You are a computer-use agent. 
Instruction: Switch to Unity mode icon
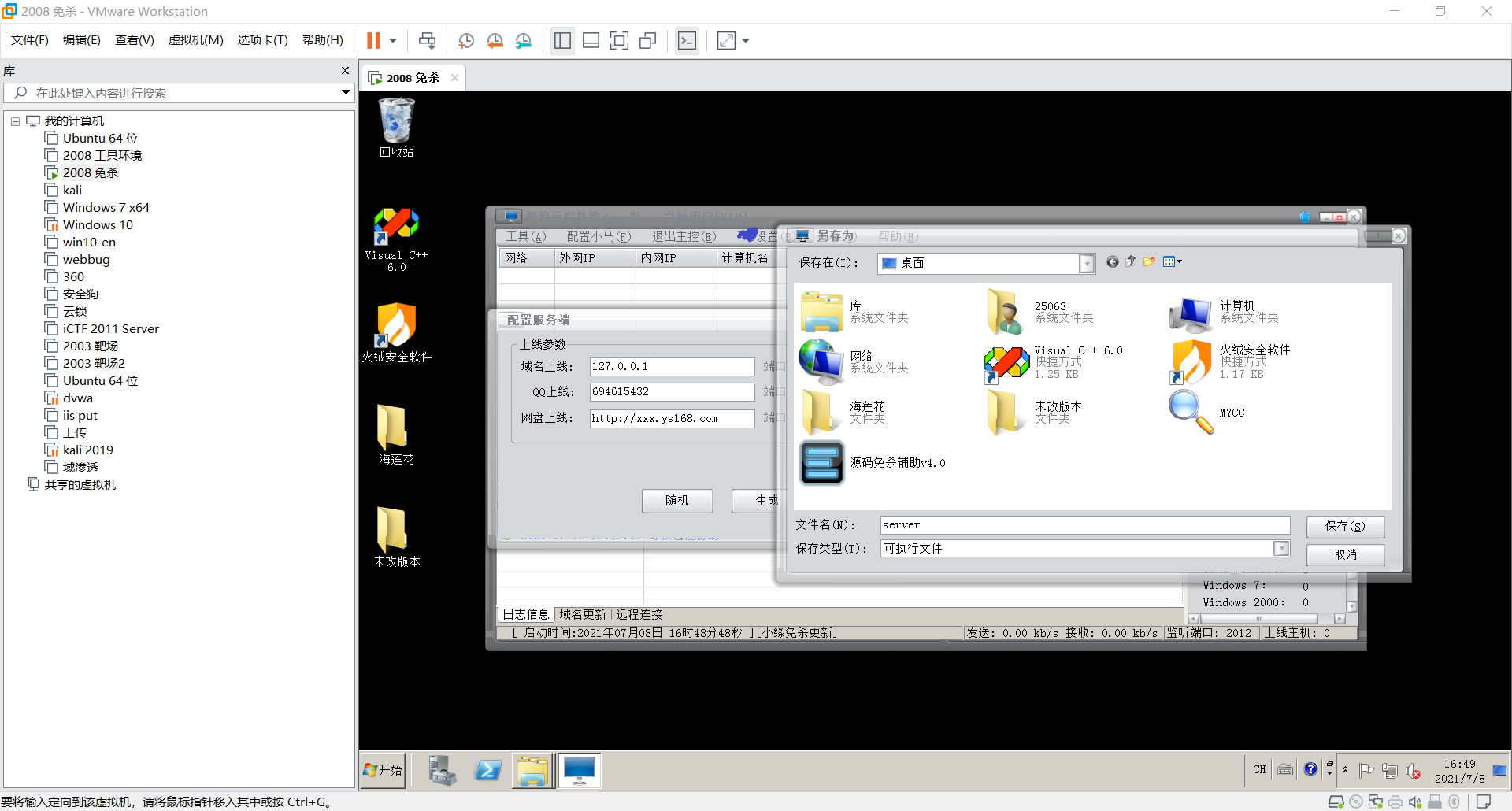(x=647, y=40)
